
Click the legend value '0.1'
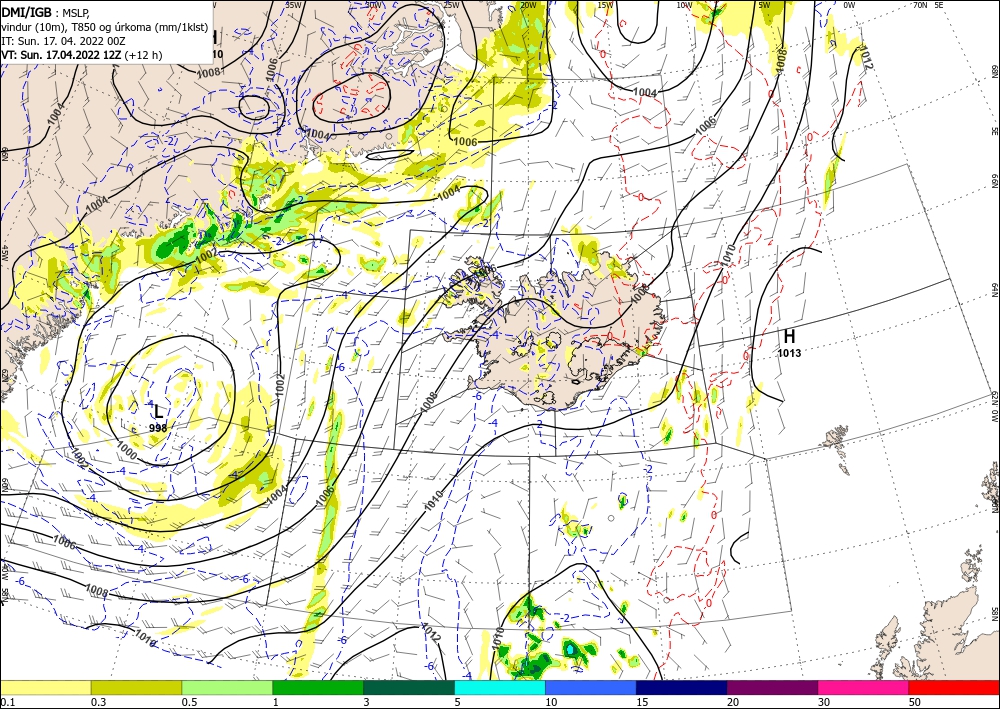click(8, 702)
